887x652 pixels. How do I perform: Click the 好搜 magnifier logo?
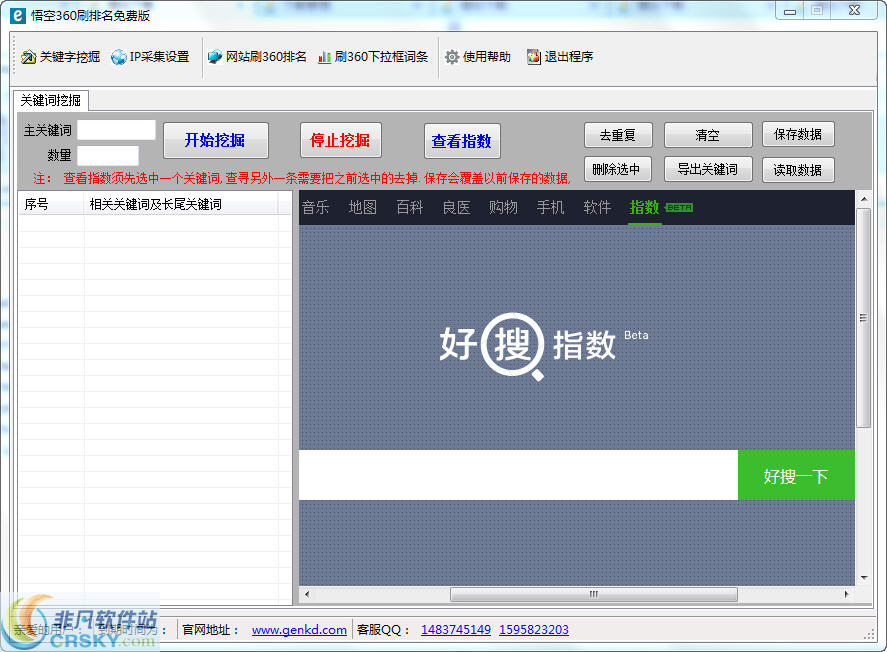pyautogui.click(x=513, y=345)
